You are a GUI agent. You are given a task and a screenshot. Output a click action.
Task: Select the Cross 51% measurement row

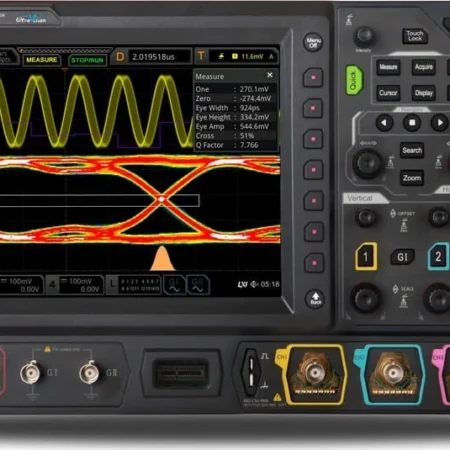(x=235, y=136)
